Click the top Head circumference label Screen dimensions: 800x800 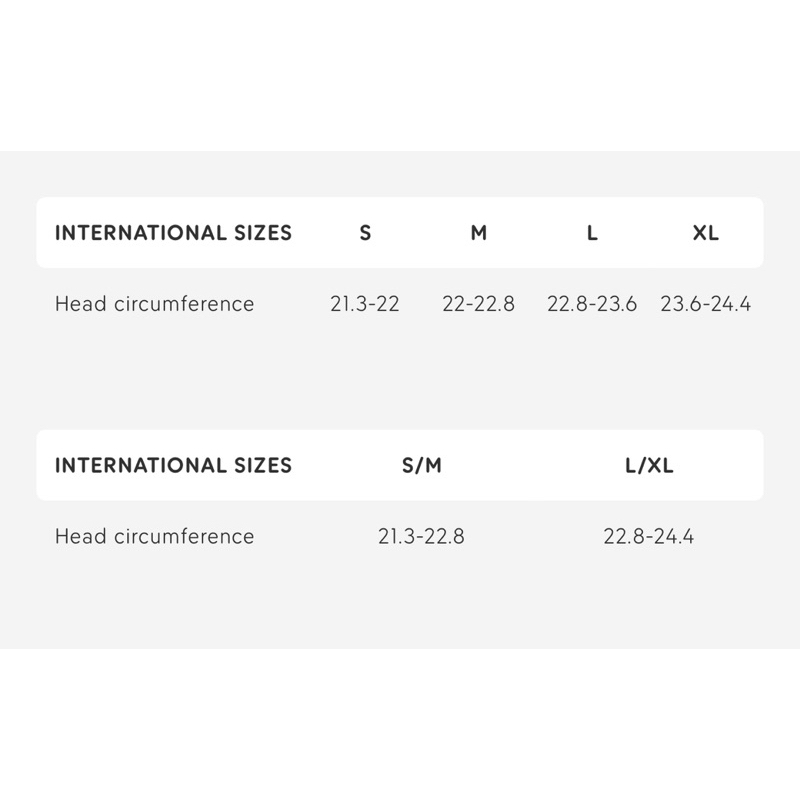(x=155, y=304)
